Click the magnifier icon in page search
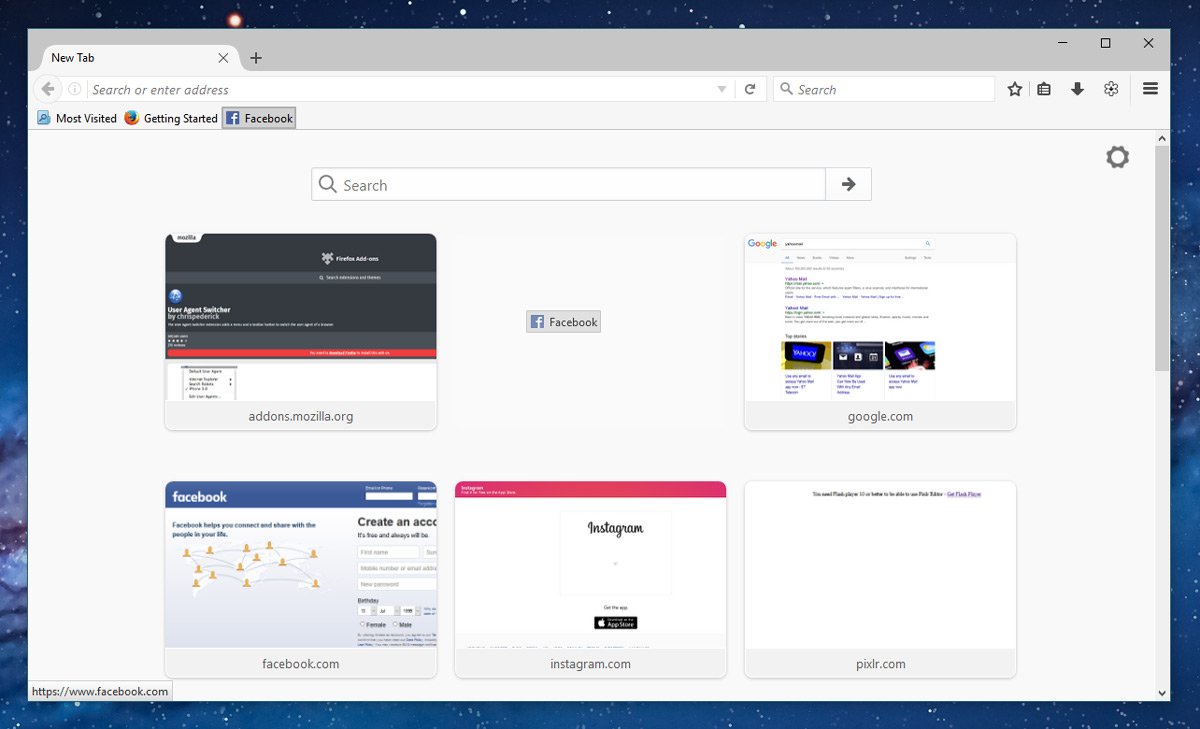Screen dimensions: 1200x729 (x=327, y=185)
